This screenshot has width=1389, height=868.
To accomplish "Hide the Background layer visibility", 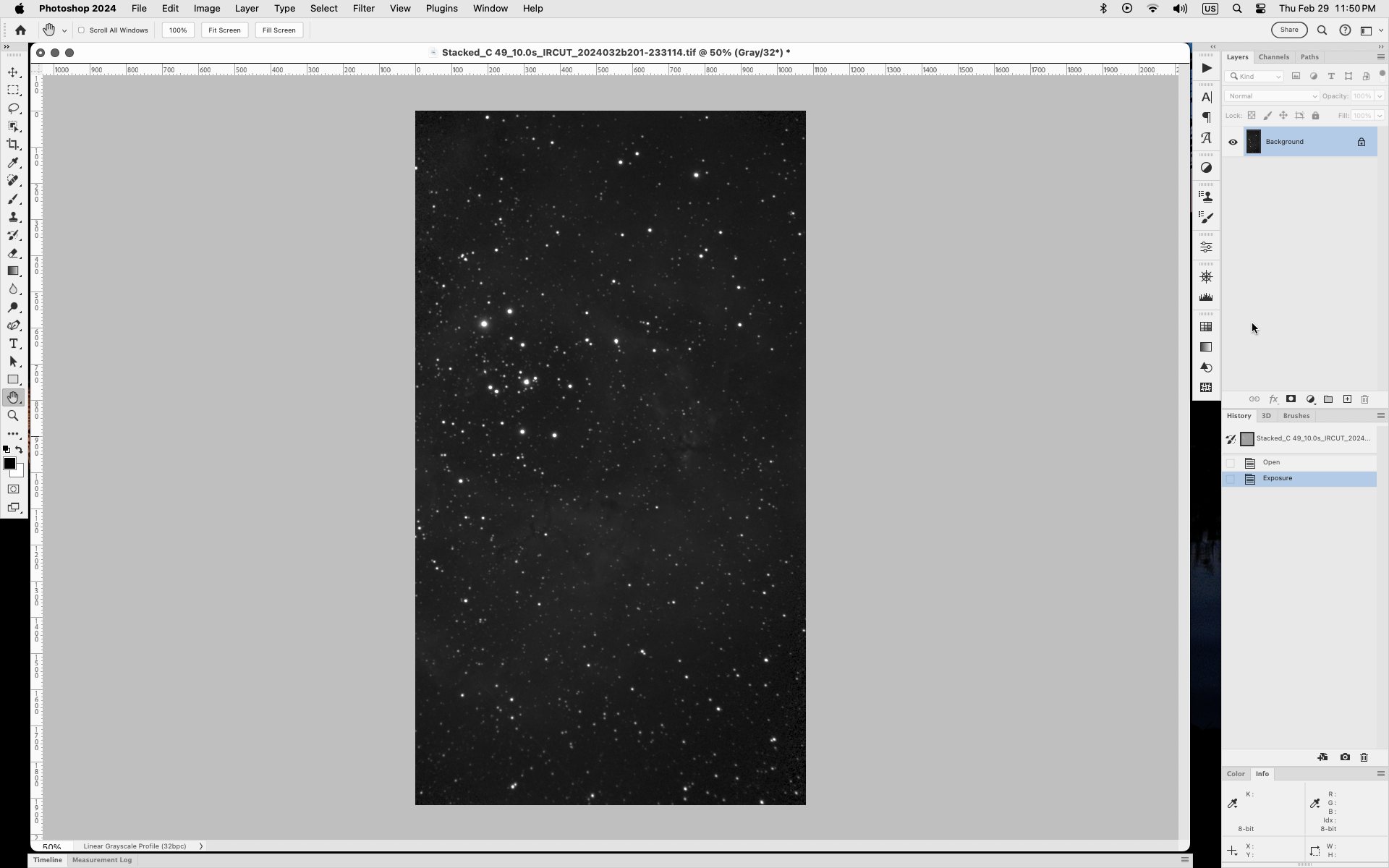I will [x=1233, y=142].
